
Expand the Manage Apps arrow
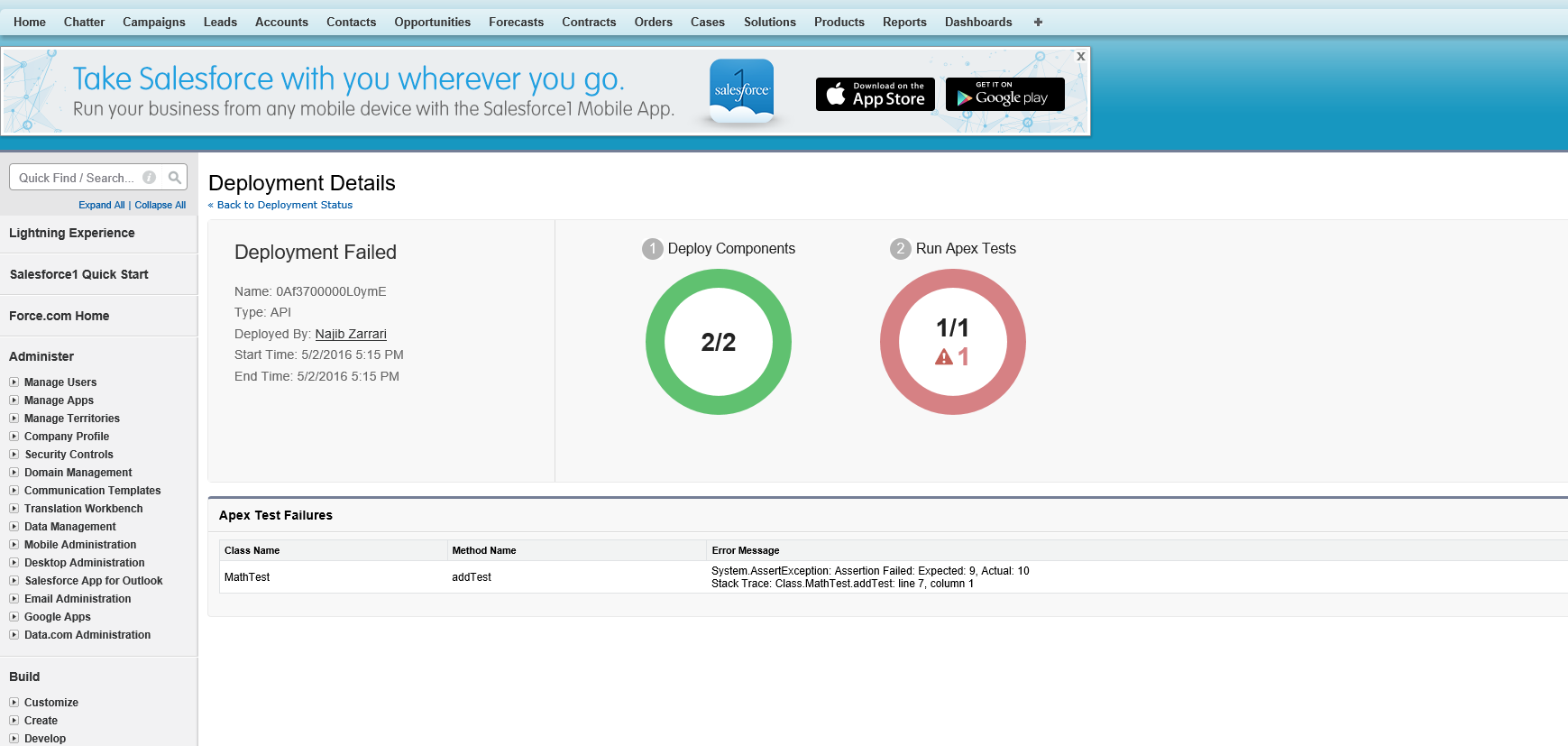coord(14,401)
